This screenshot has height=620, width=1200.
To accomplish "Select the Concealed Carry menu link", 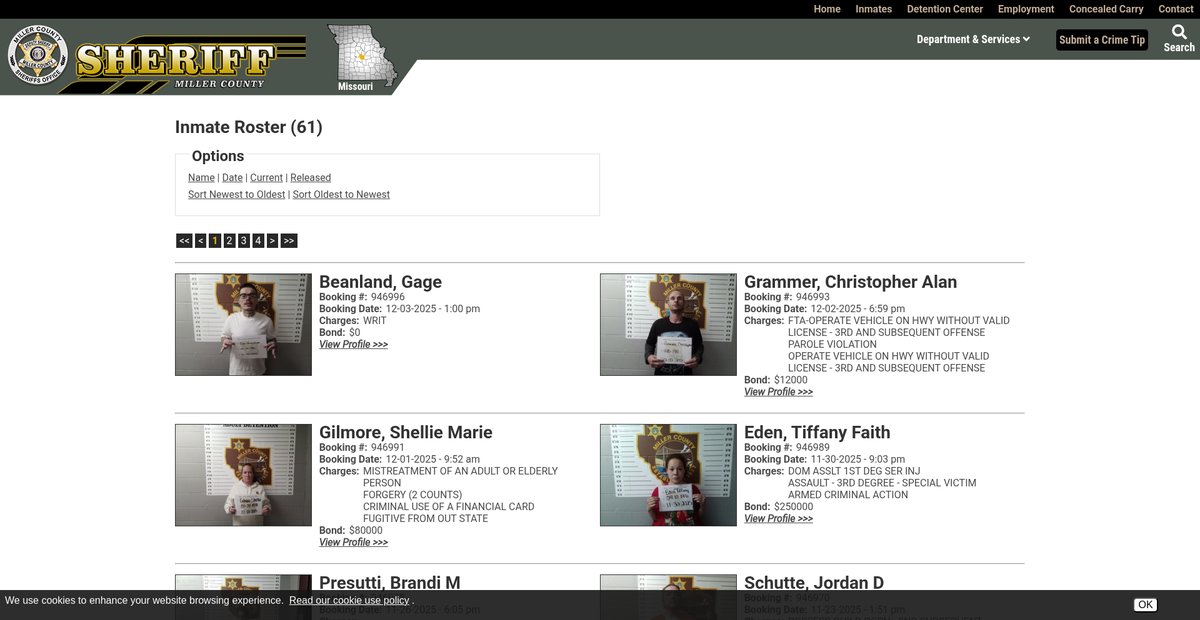I will [x=1106, y=9].
